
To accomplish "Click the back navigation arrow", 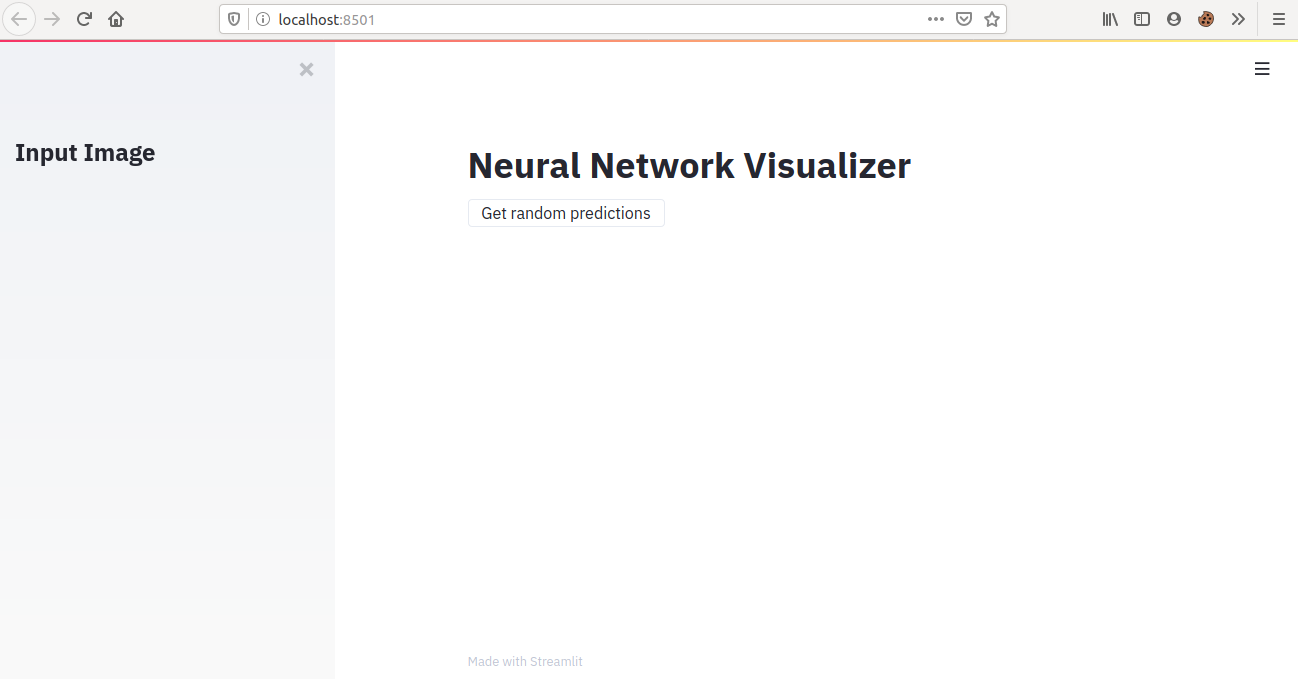I will 20,19.
